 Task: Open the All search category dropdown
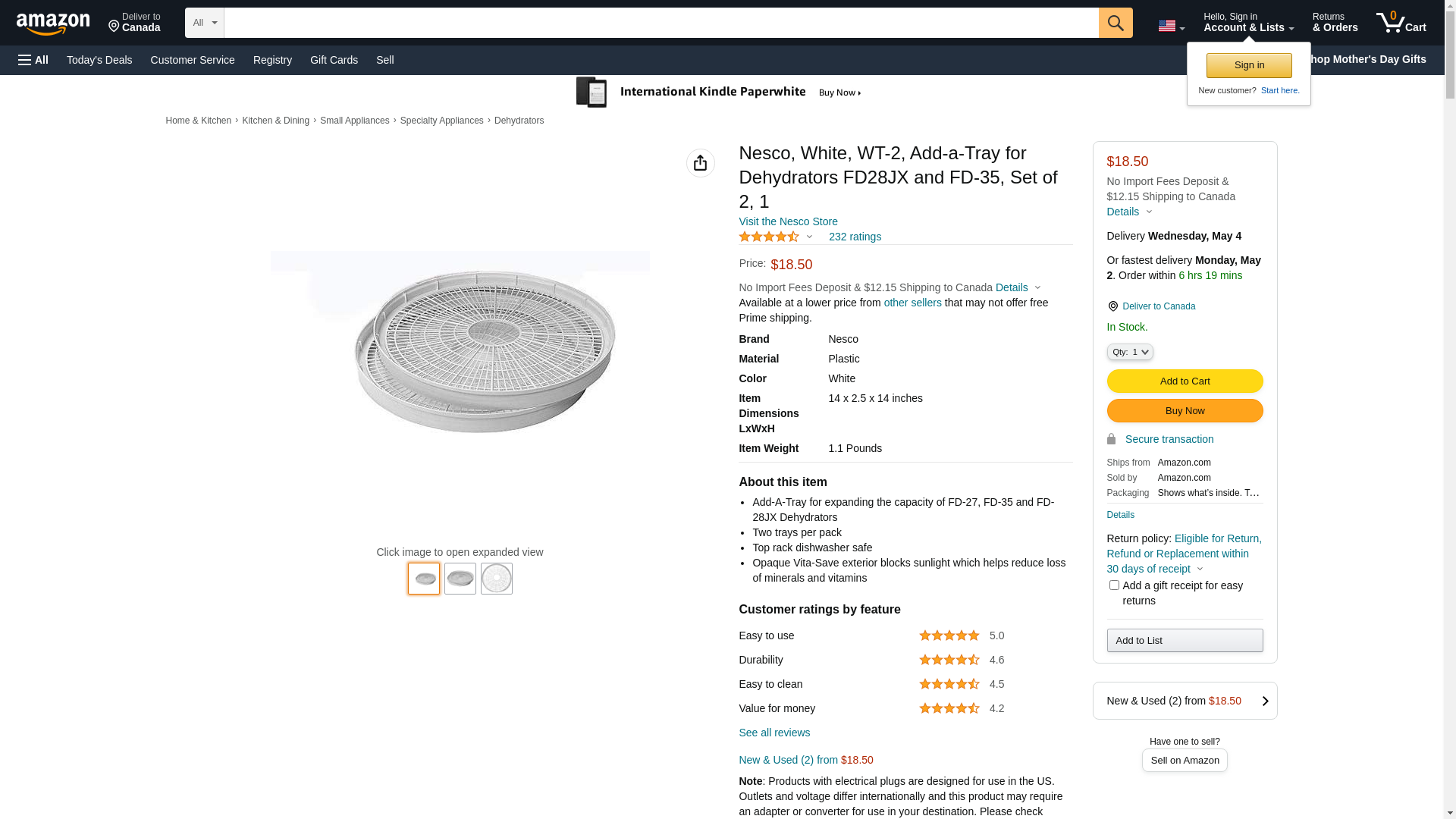click(204, 23)
